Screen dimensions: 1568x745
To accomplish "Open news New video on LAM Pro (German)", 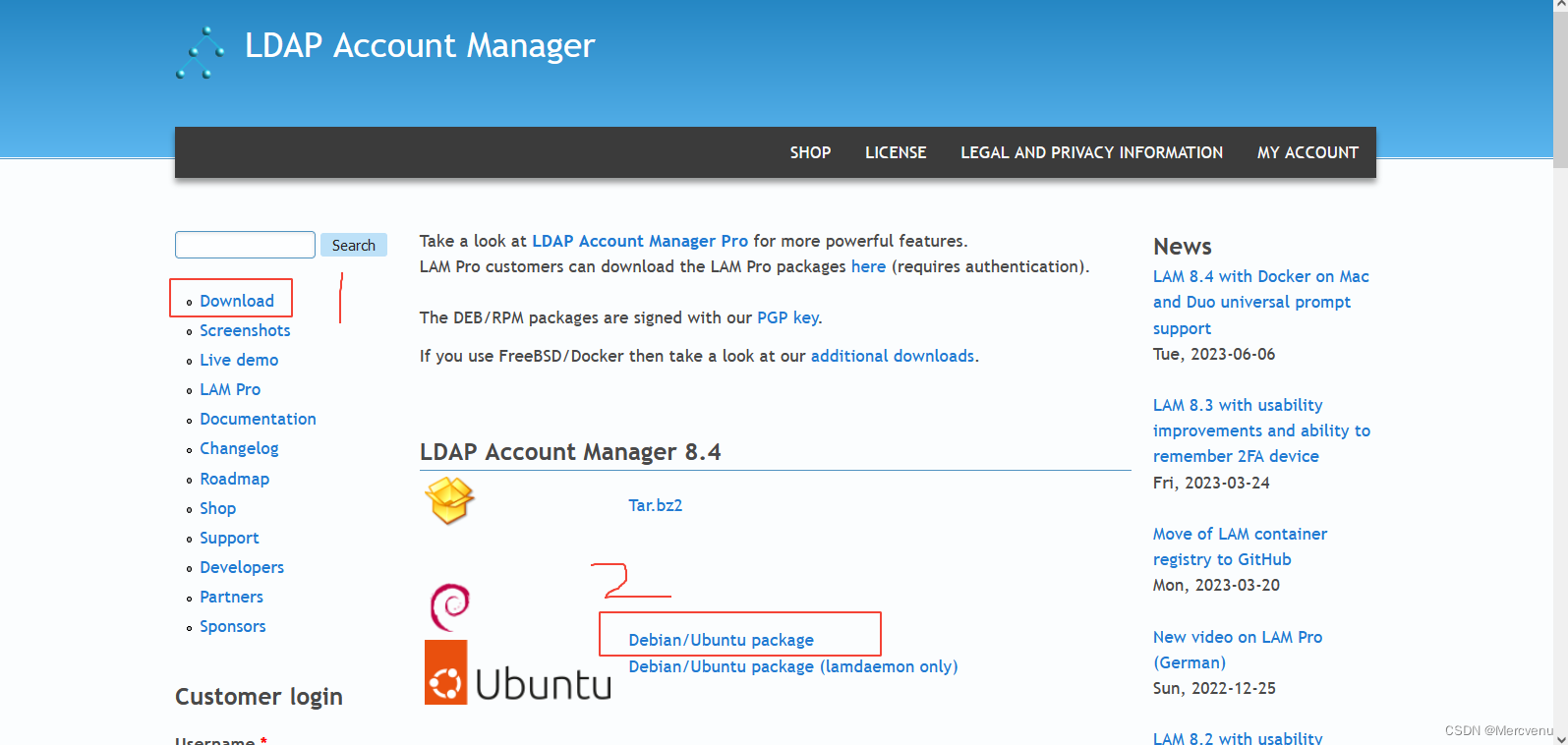I will coord(1238,650).
